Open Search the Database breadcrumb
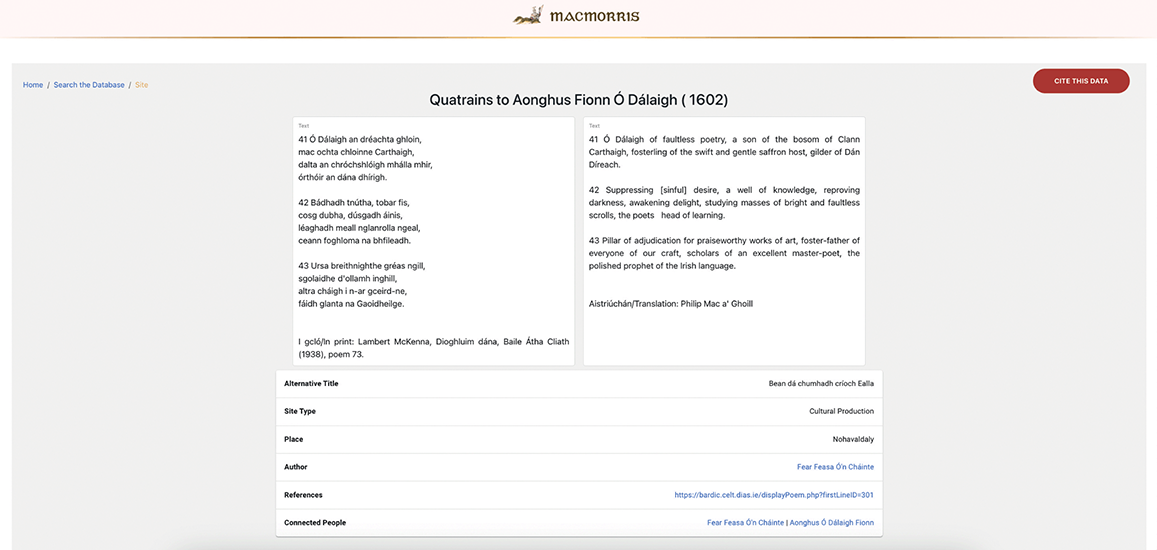The image size is (1157, 550). pos(89,85)
